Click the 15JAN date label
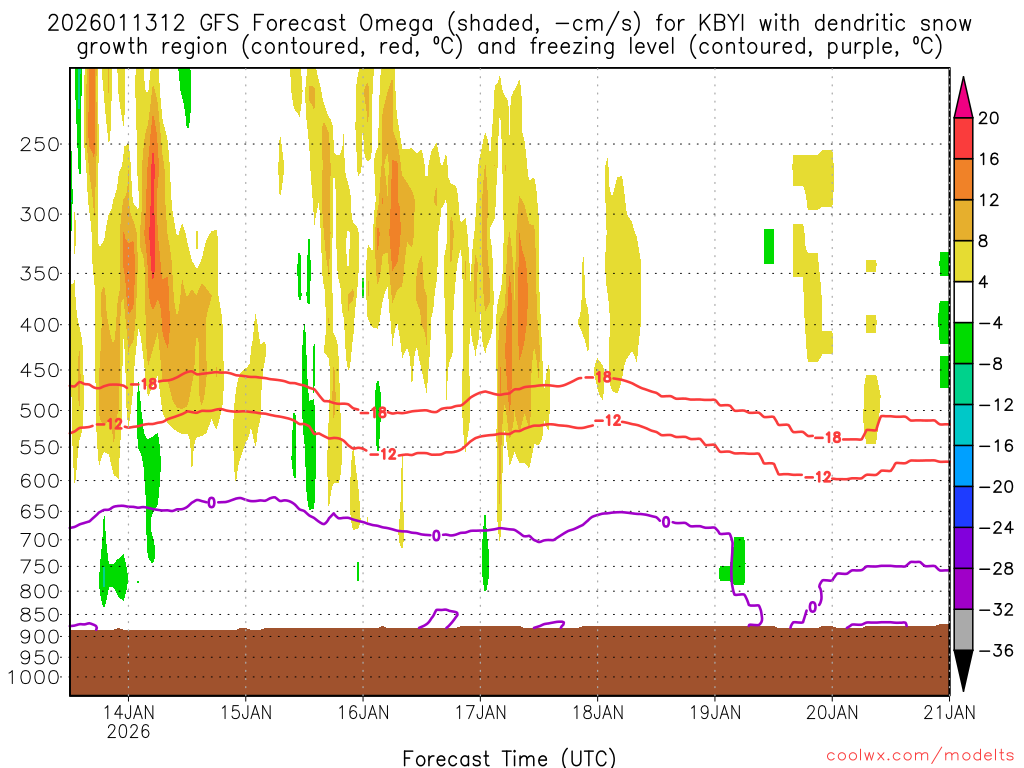This screenshot has height=768, width=1024. tap(246, 712)
